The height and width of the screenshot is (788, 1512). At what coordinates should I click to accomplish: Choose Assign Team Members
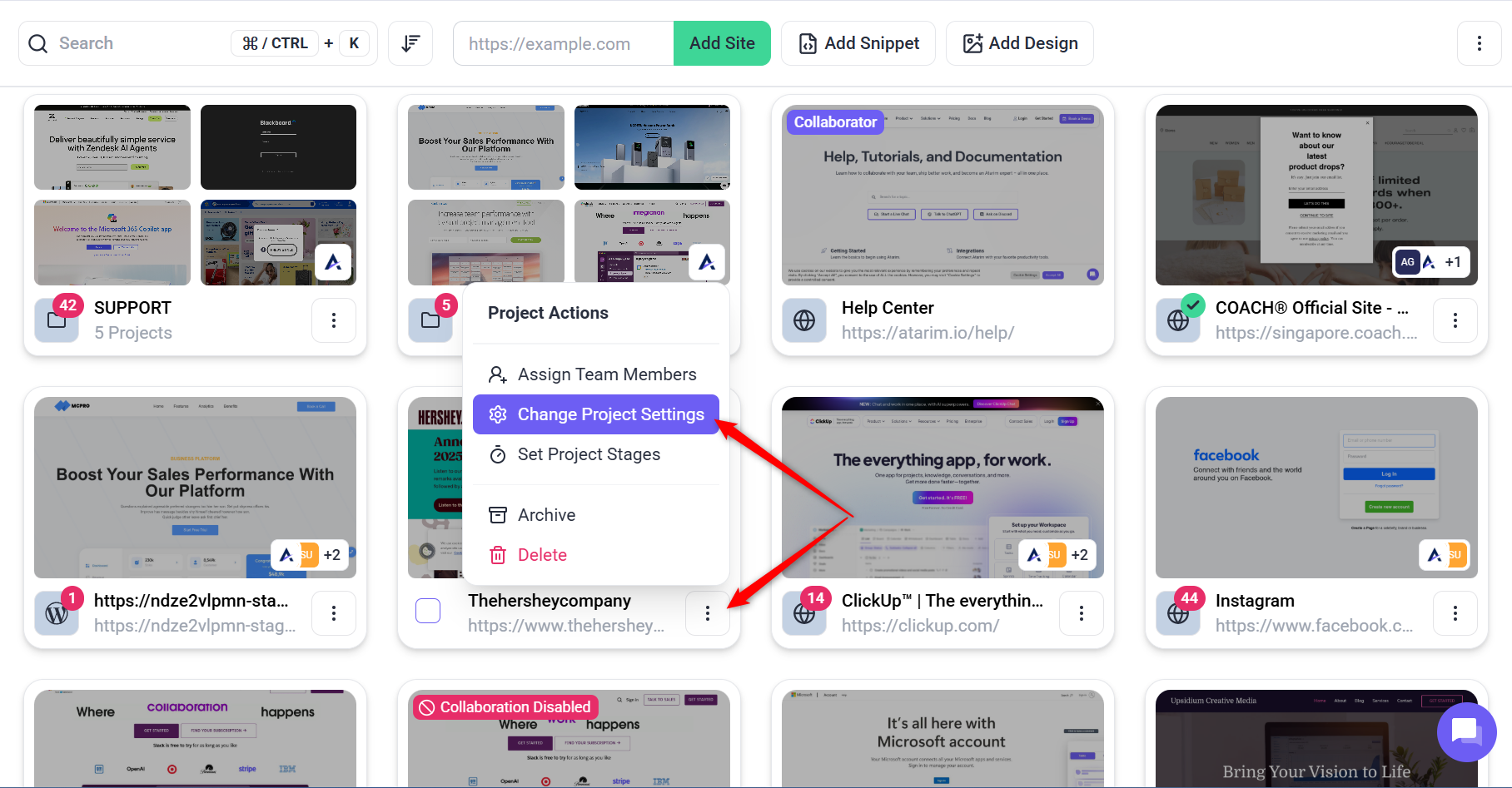pyautogui.click(x=596, y=374)
